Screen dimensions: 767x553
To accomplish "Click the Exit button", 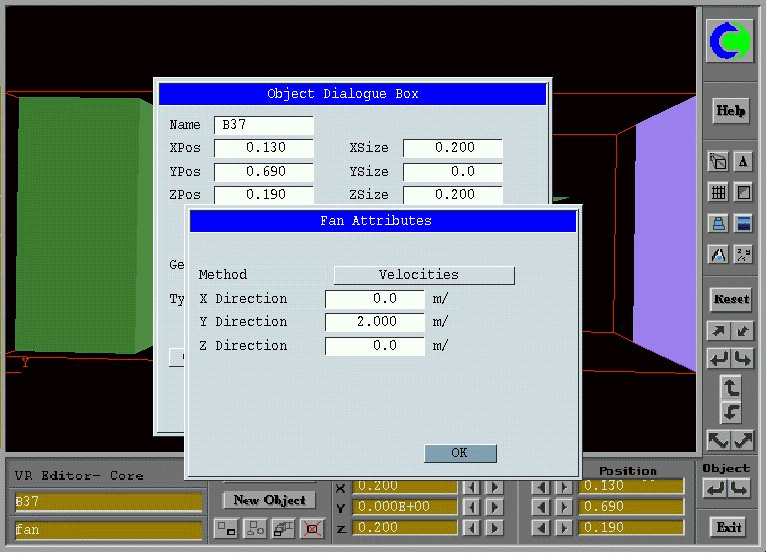I will 730,526.
